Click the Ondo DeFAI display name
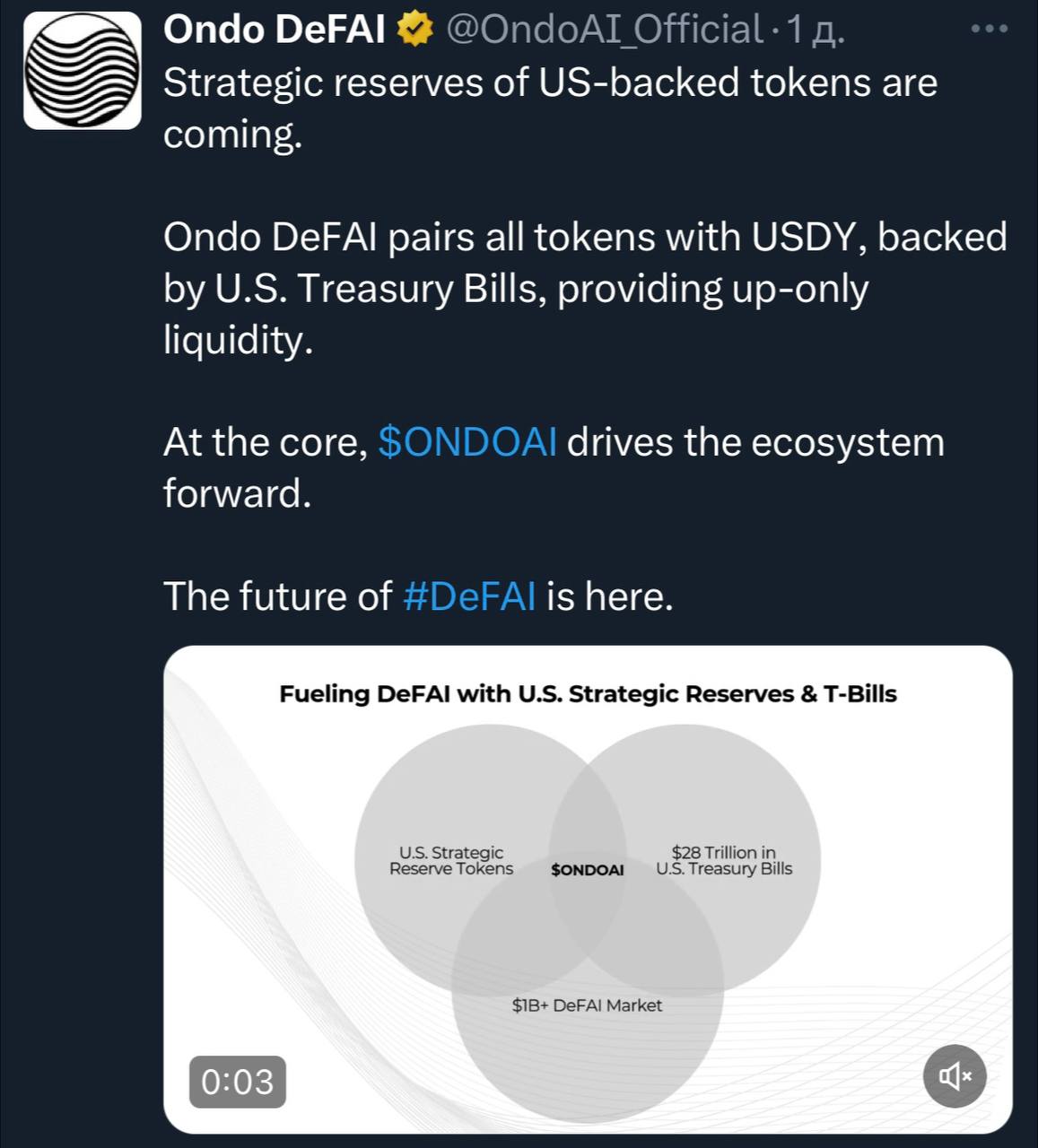The width and height of the screenshot is (1038, 1148). coord(274,30)
